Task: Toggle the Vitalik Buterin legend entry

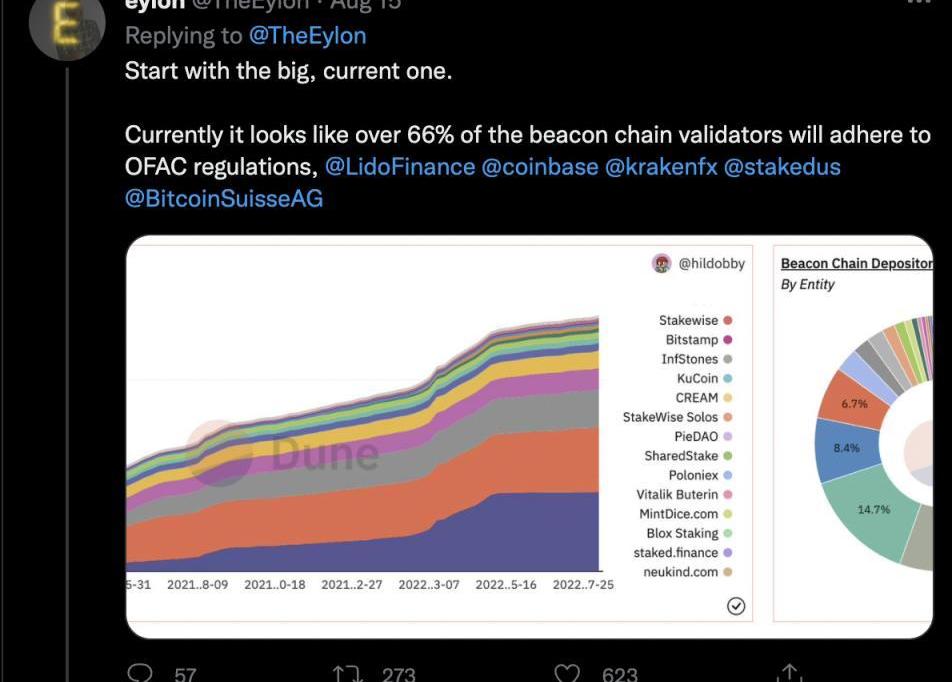Action: point(678,495)
